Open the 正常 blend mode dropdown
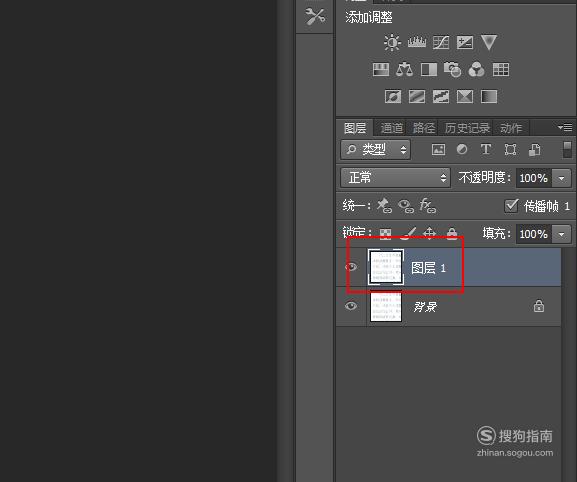 click(396, 178)
